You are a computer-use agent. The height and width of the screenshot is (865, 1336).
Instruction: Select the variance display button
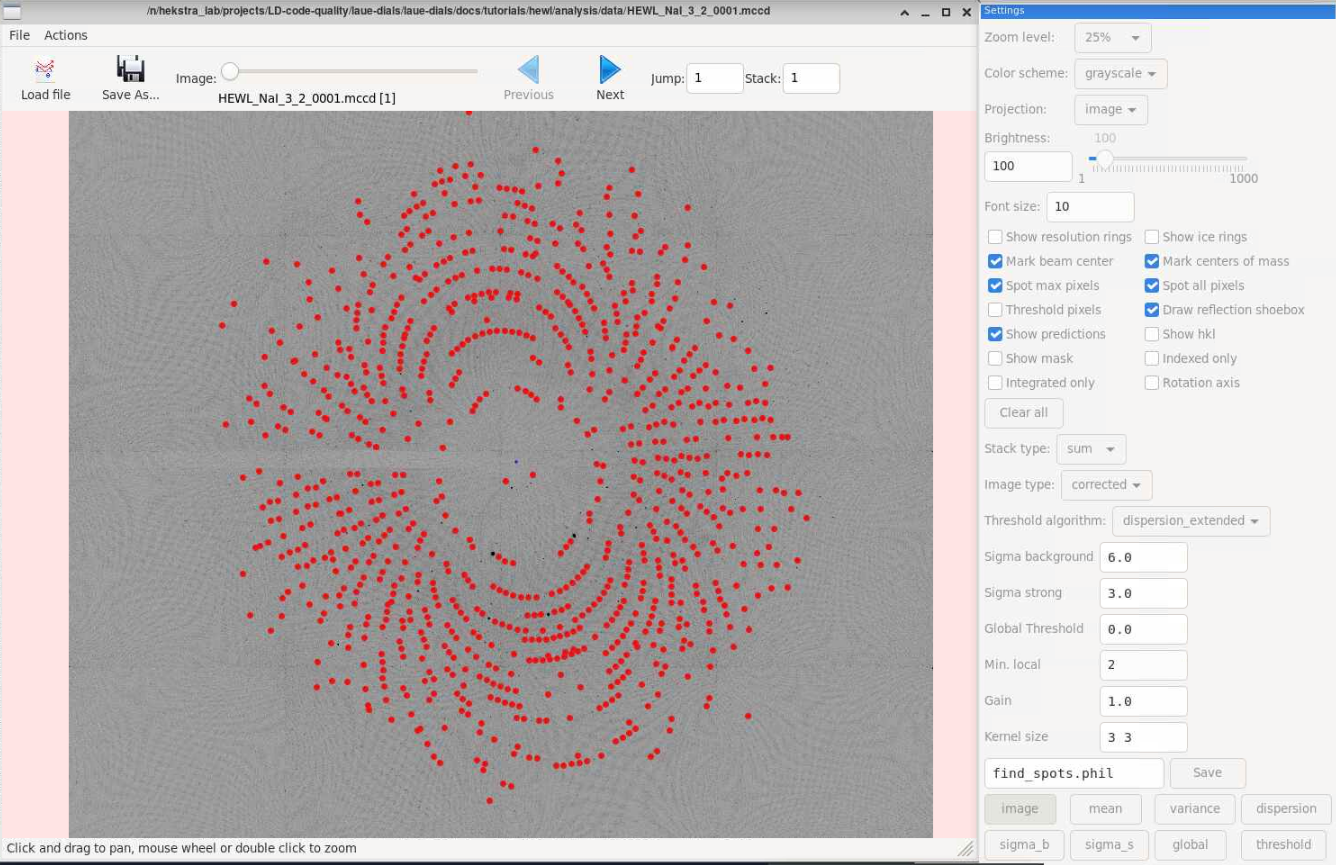coord(1195,809)
